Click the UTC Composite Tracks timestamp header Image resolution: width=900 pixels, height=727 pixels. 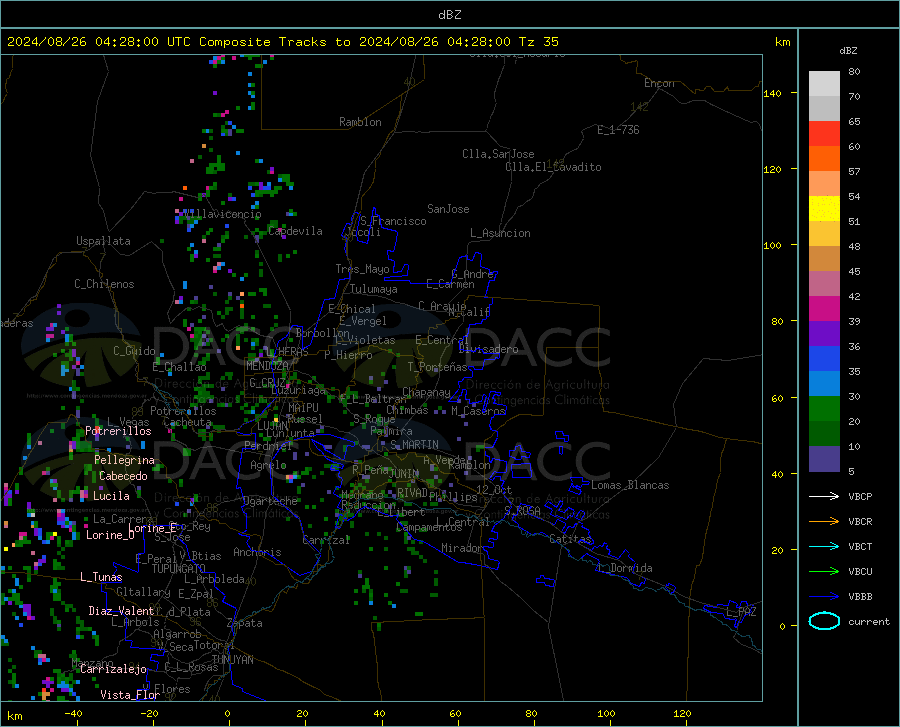click(282, 42)
